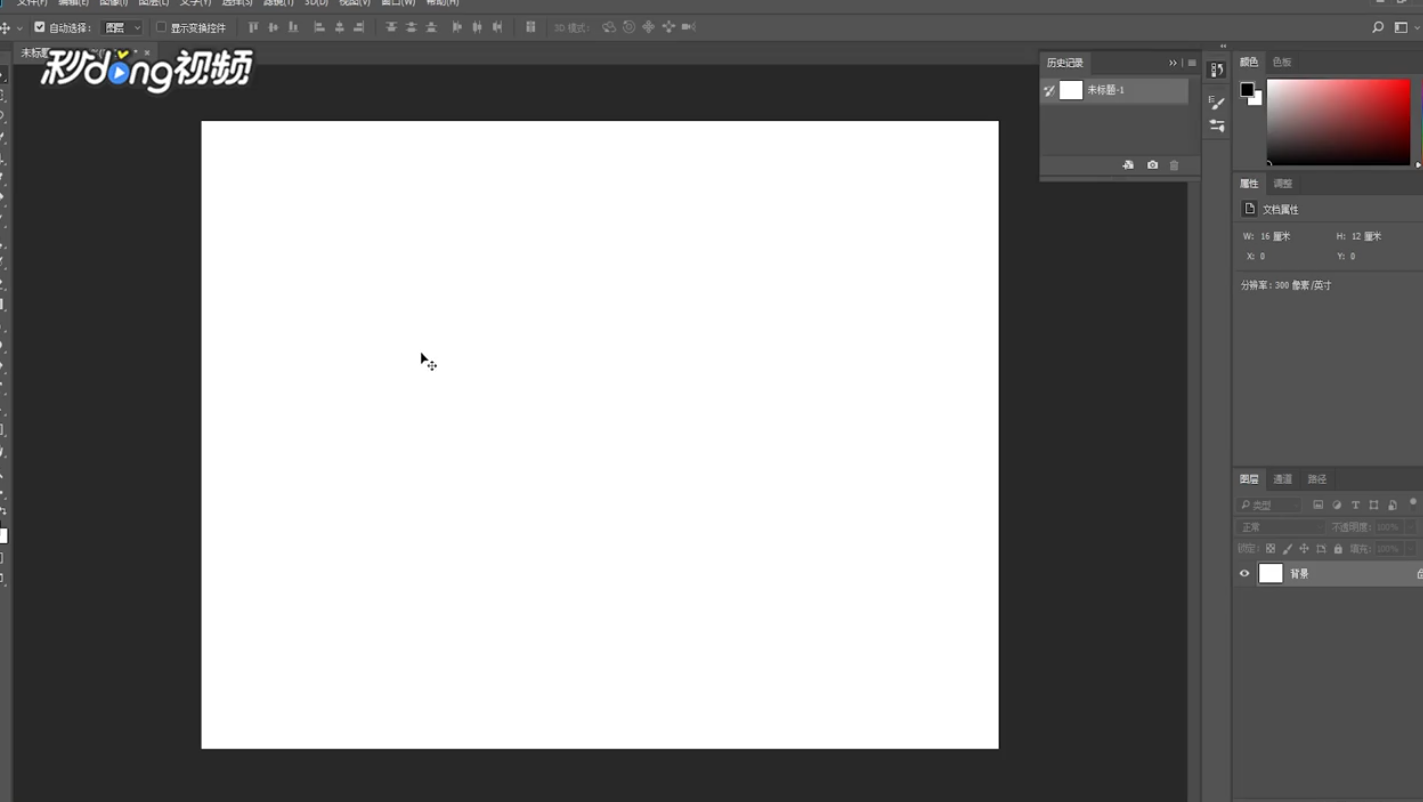Image resolution: width=1423 pixels, height=802 pixels.
Task: Toggle prevent artboard auto-nesting lock icon
Action: (x=1321, y=549)
